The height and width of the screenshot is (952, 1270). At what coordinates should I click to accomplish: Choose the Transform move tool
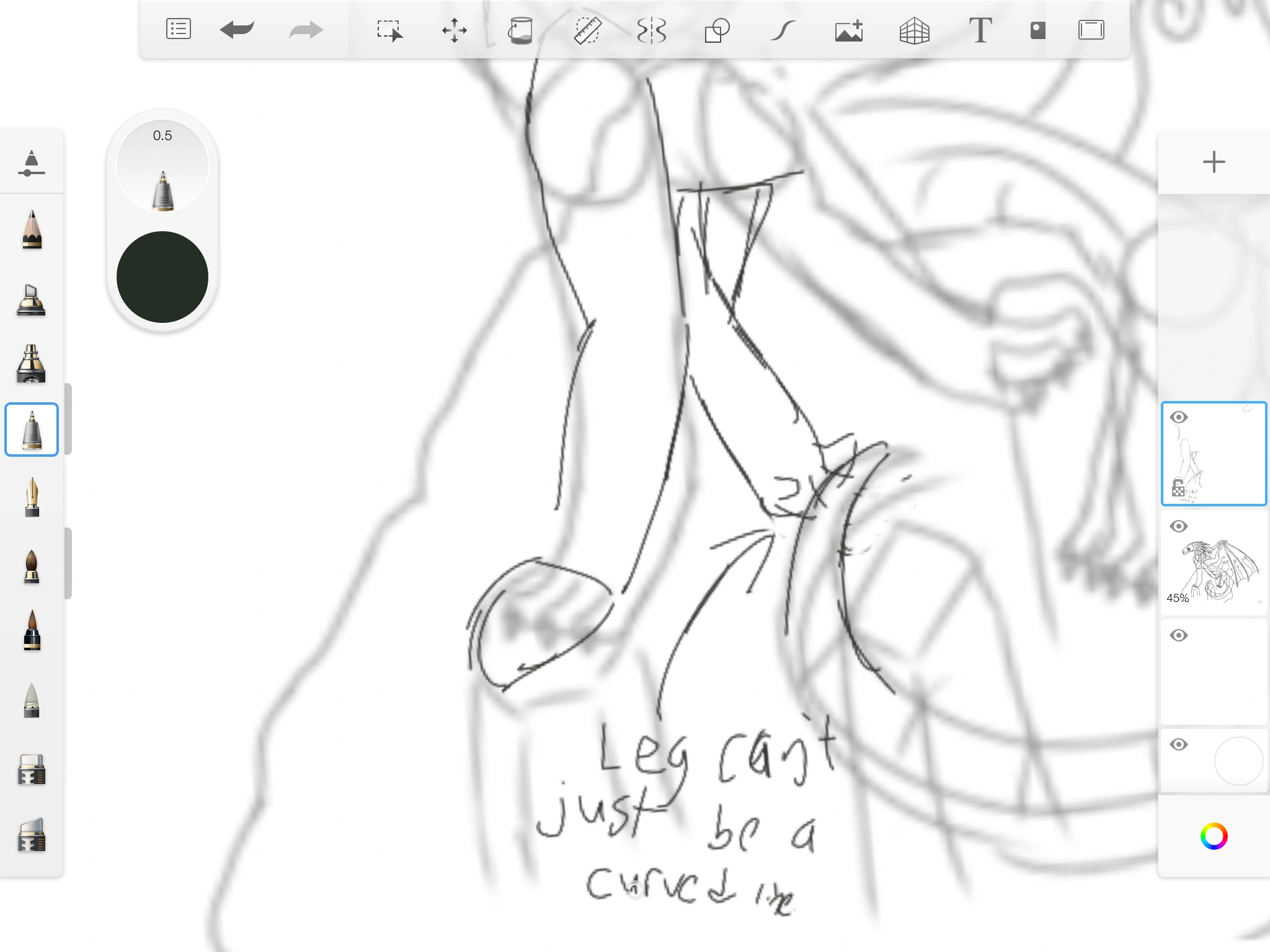pos(454,30)
